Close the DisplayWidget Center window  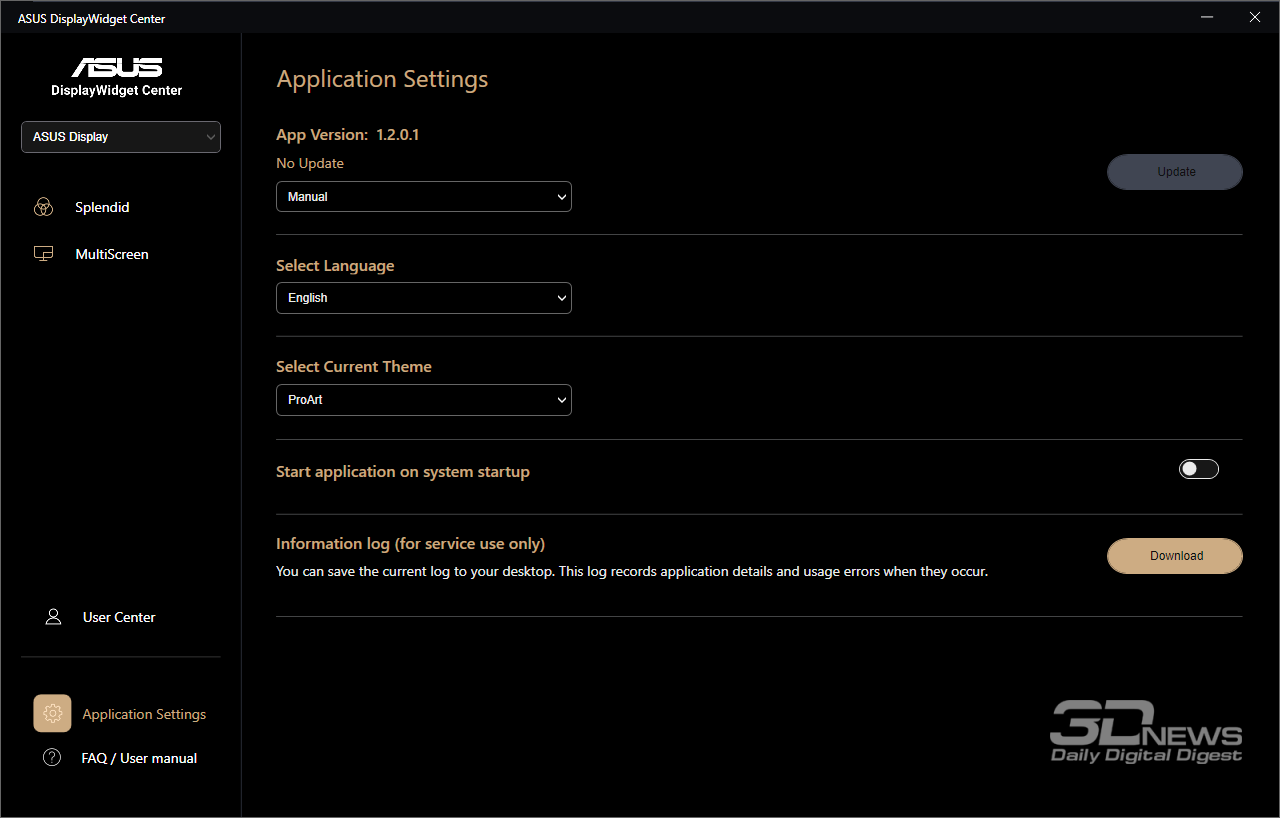point(1255,17)
